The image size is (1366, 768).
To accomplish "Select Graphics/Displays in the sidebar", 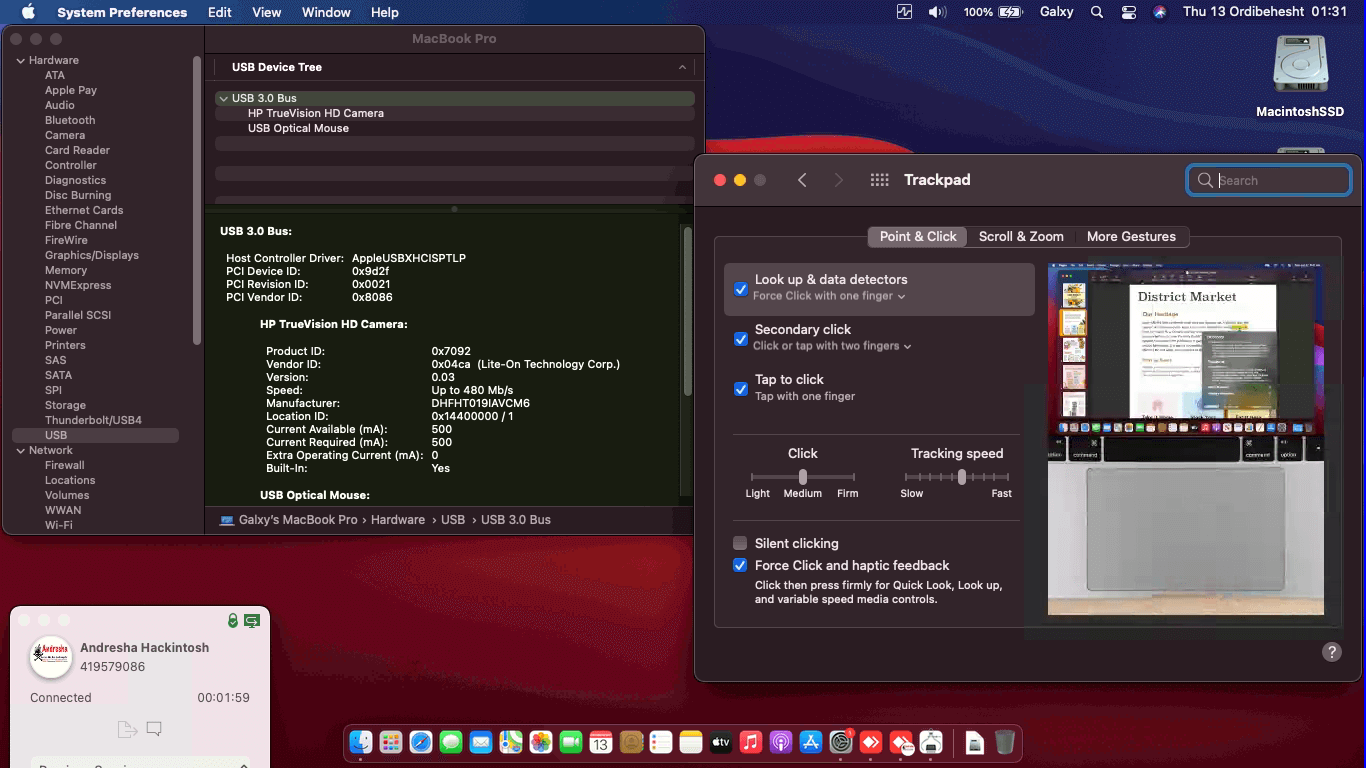I will (92, 255).
